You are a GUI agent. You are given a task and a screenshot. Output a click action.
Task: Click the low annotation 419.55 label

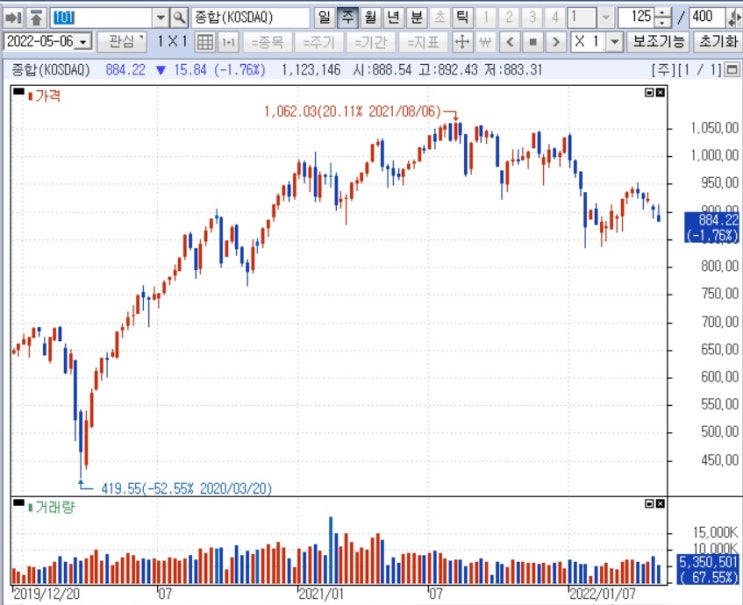click(186, 488)
